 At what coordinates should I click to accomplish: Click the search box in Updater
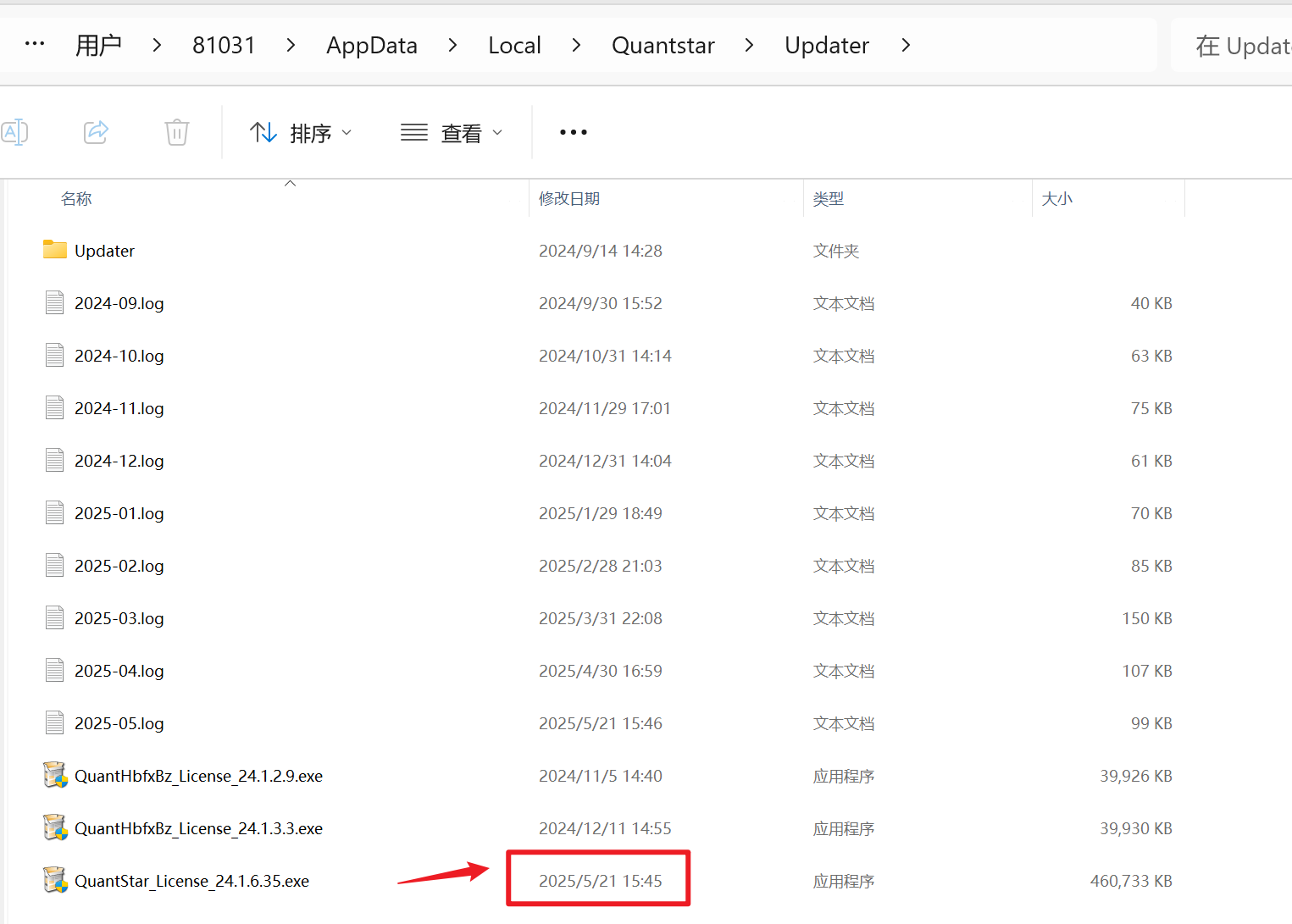1232,46
